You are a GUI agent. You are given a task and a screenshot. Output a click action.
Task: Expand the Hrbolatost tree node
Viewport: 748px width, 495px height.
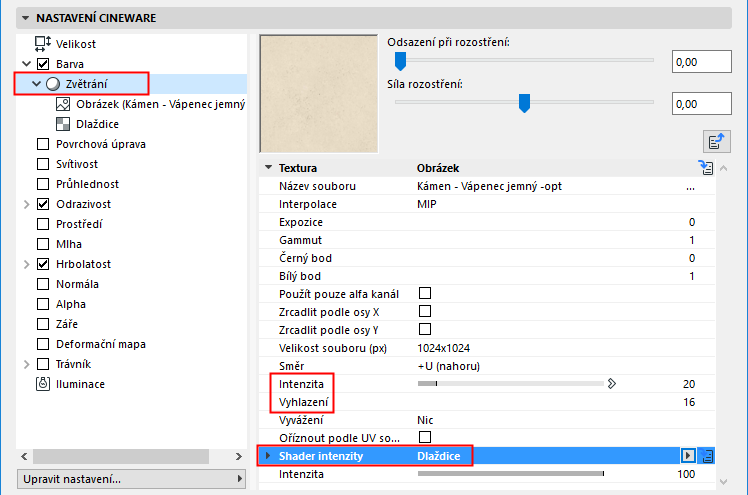[27, 264]
